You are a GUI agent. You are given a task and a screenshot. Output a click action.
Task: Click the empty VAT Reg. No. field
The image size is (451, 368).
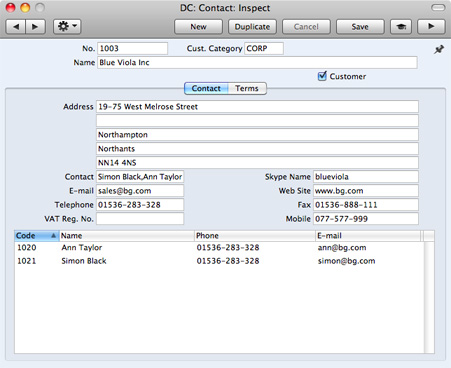pyautogui.click(x=140, y=219)
